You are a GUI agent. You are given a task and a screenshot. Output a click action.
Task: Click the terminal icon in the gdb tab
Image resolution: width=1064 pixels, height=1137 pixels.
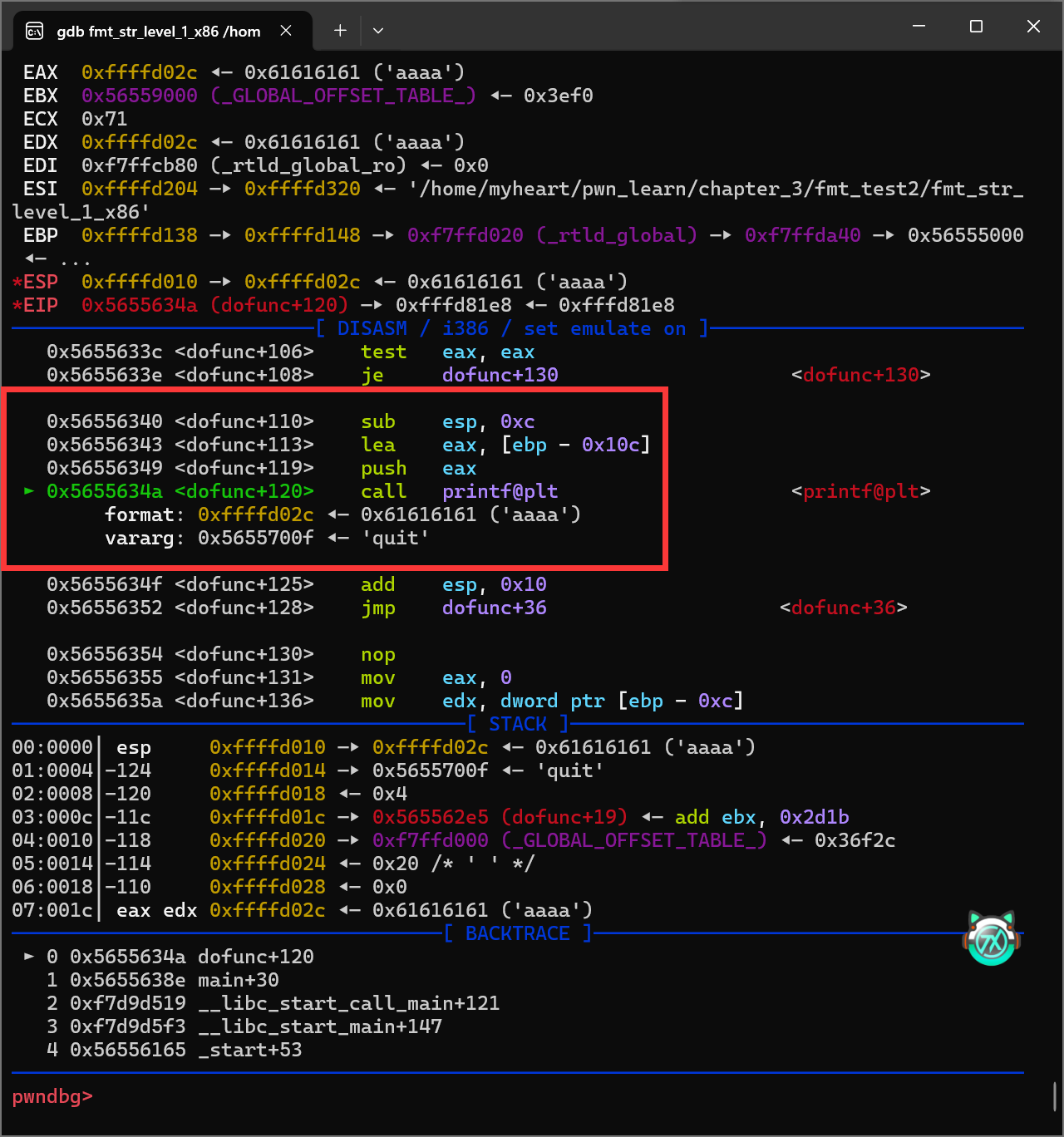pyautogui.click(x=35, y=32)
